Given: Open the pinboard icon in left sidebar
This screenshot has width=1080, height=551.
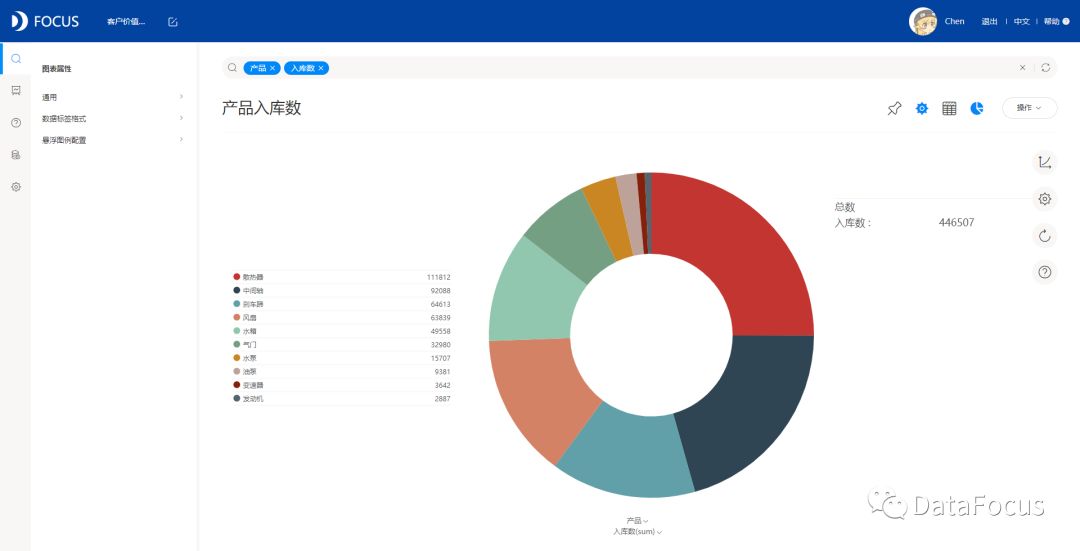Looking at the screenshot, I should click(16, 90).
